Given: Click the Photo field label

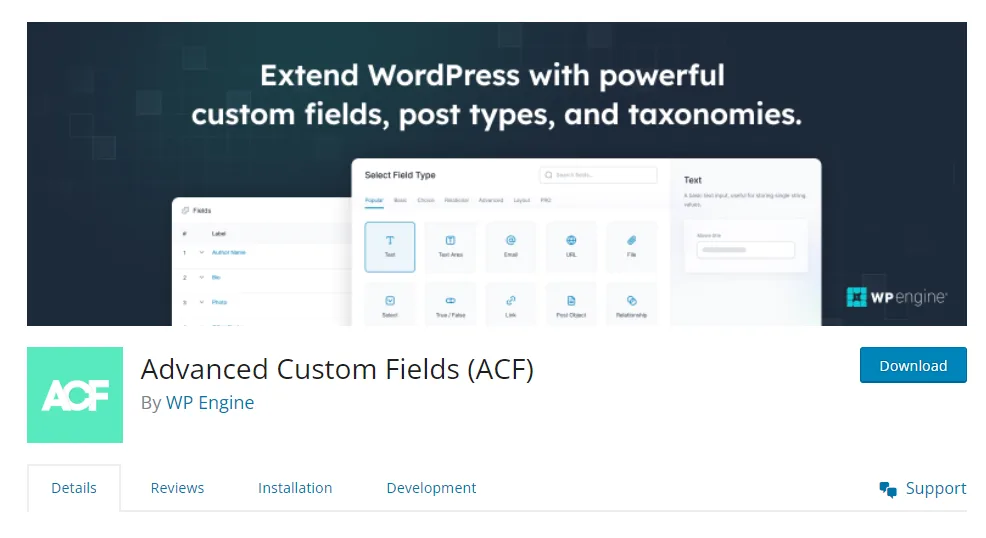Looking at the screenshot, I should [x=219, y=302].
